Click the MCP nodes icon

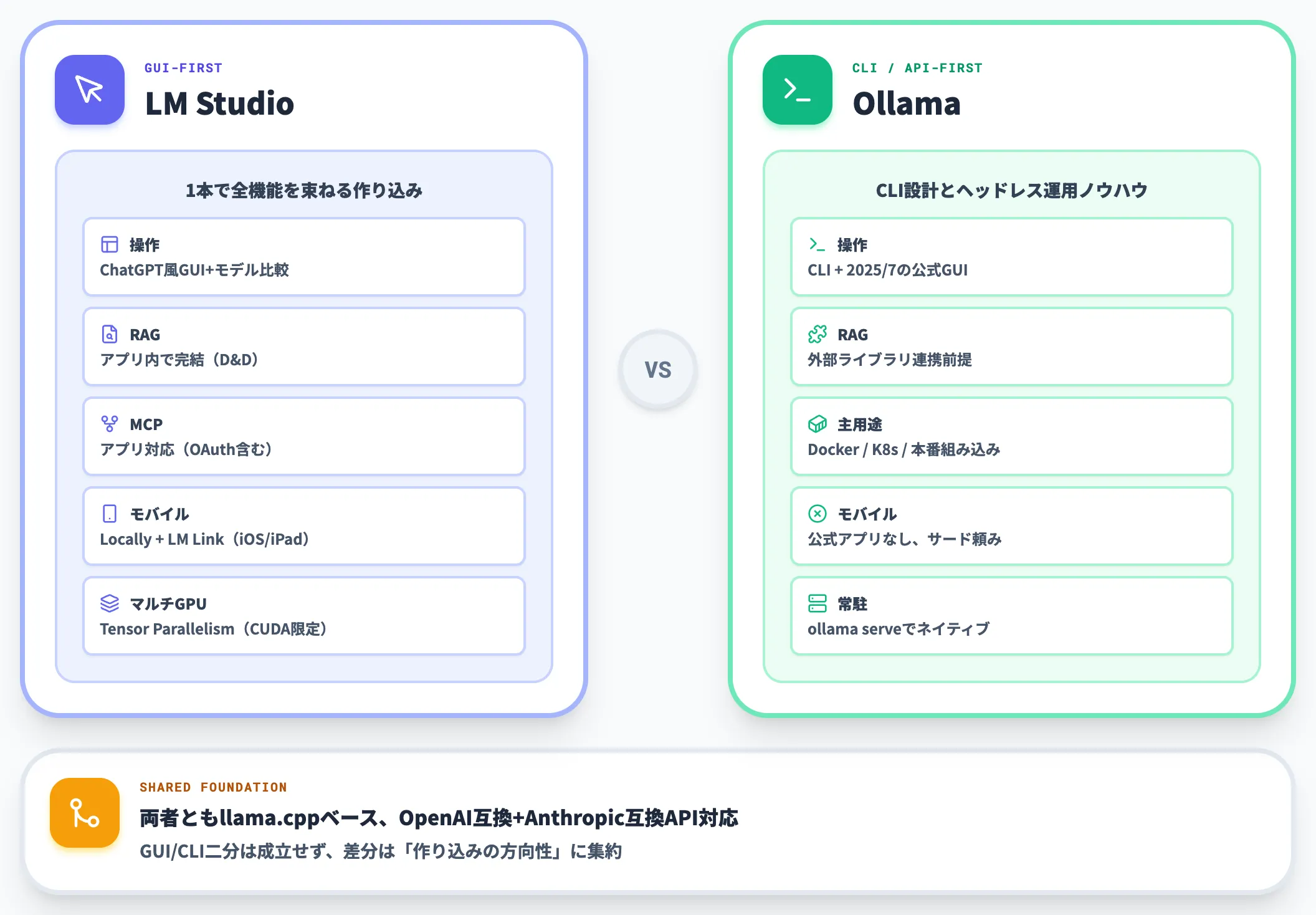coord(110,424)
